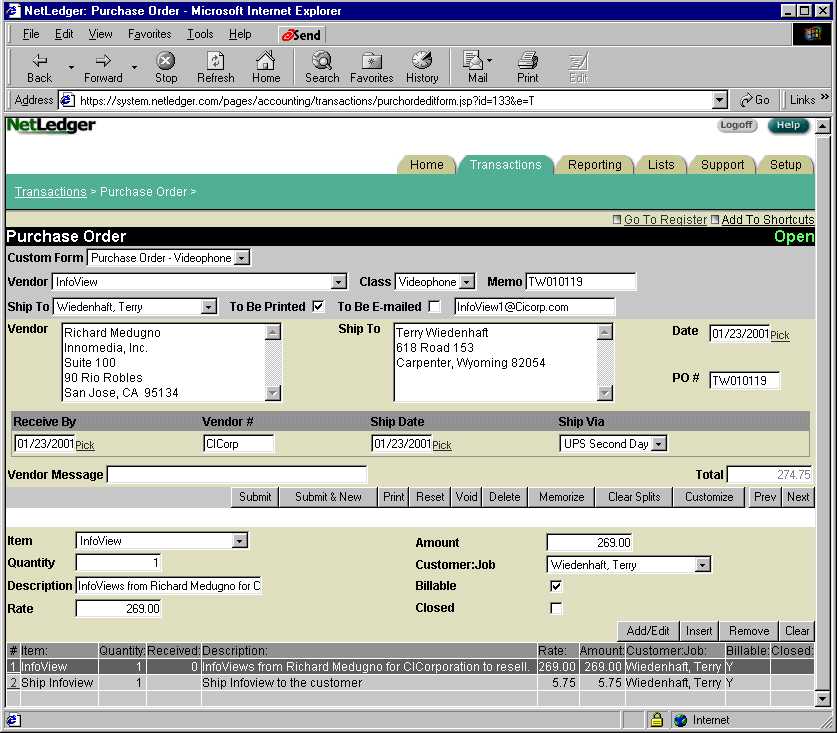Open the Tools menu
Screen dimensions: 837x733
coord(200,34)
